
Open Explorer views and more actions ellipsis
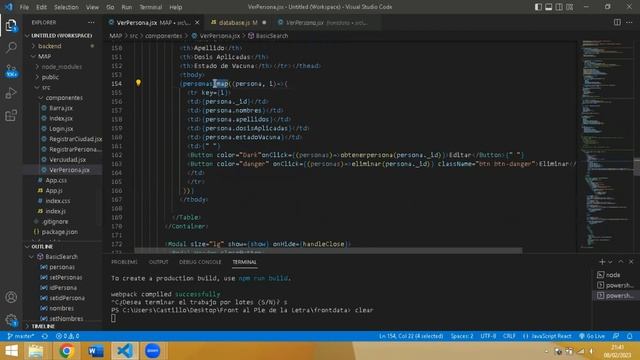pyautogui.click(x=91, y=22)
